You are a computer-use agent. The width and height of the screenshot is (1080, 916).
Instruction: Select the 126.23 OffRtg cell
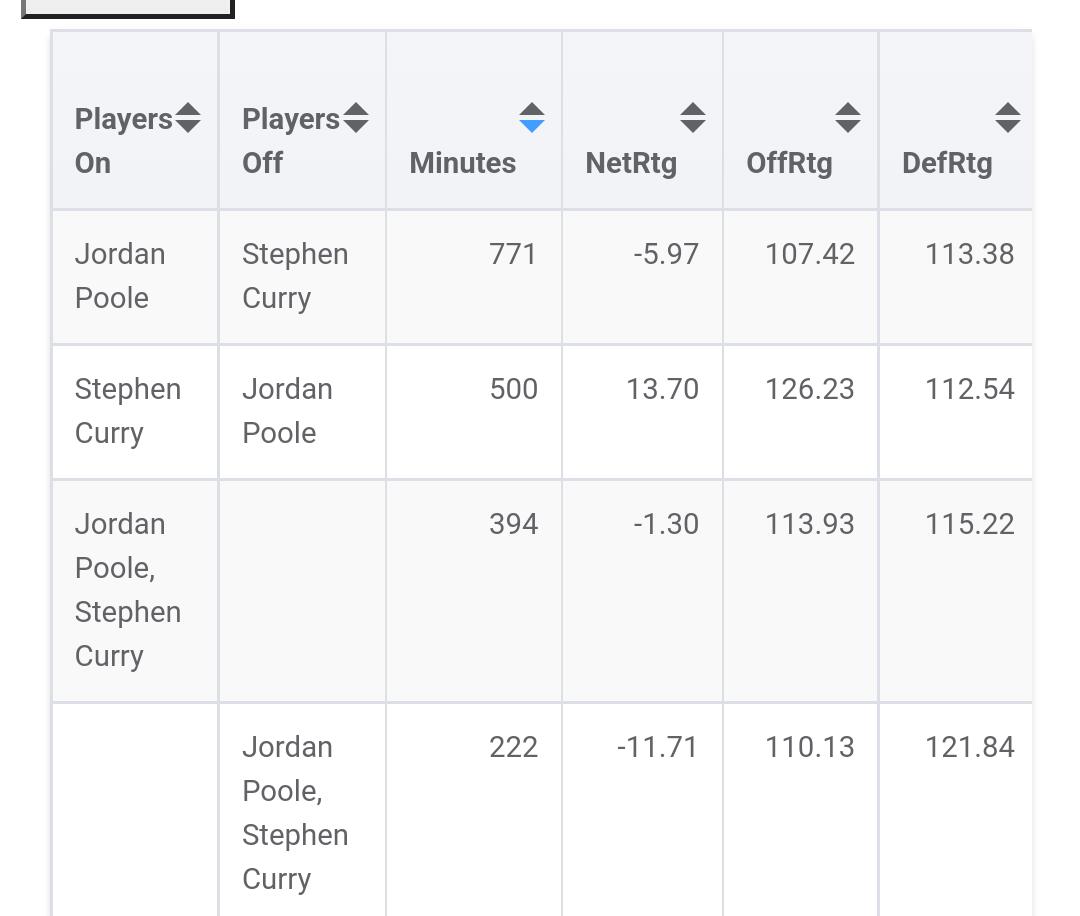[809, 389]
